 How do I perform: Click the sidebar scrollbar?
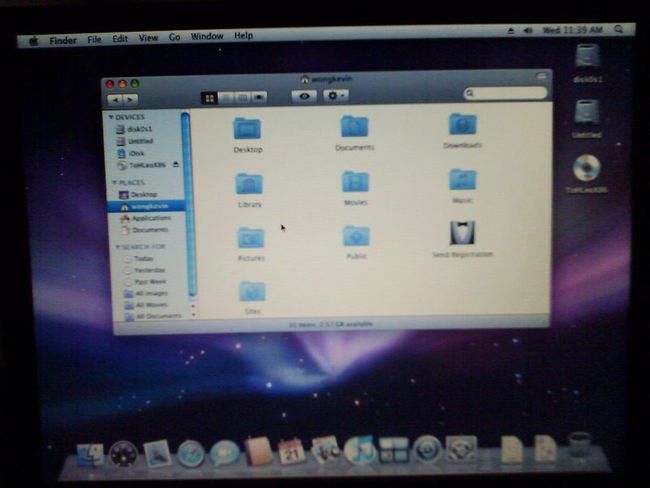pos(189,205)
